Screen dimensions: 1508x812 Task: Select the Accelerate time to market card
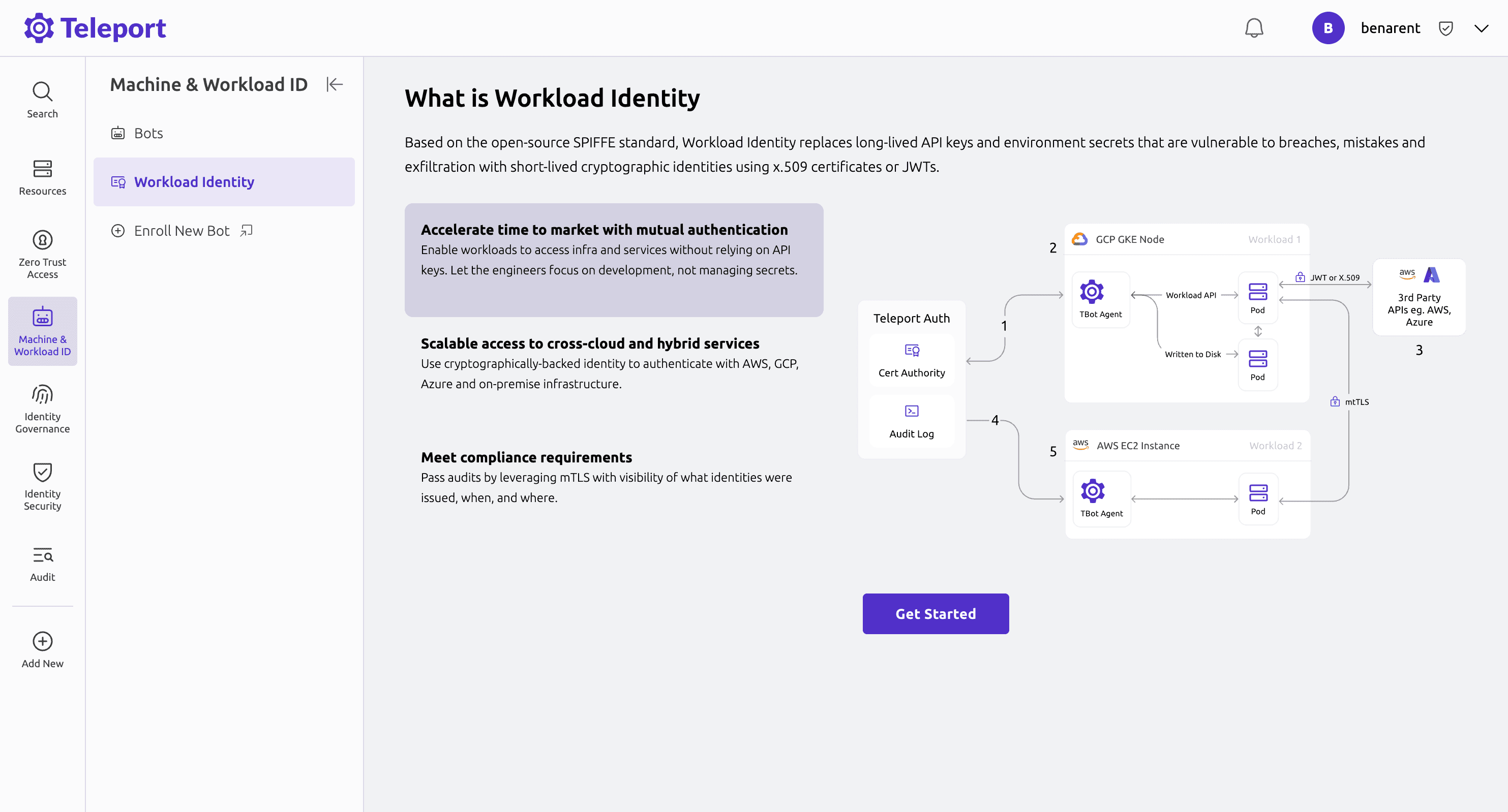pyautogui.click(x=614, y=260)
